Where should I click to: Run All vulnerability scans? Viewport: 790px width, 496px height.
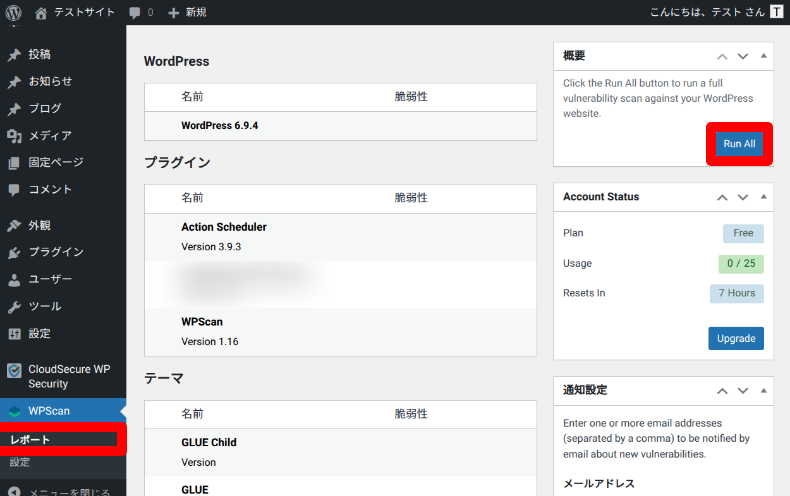click(x=739, y=144)
